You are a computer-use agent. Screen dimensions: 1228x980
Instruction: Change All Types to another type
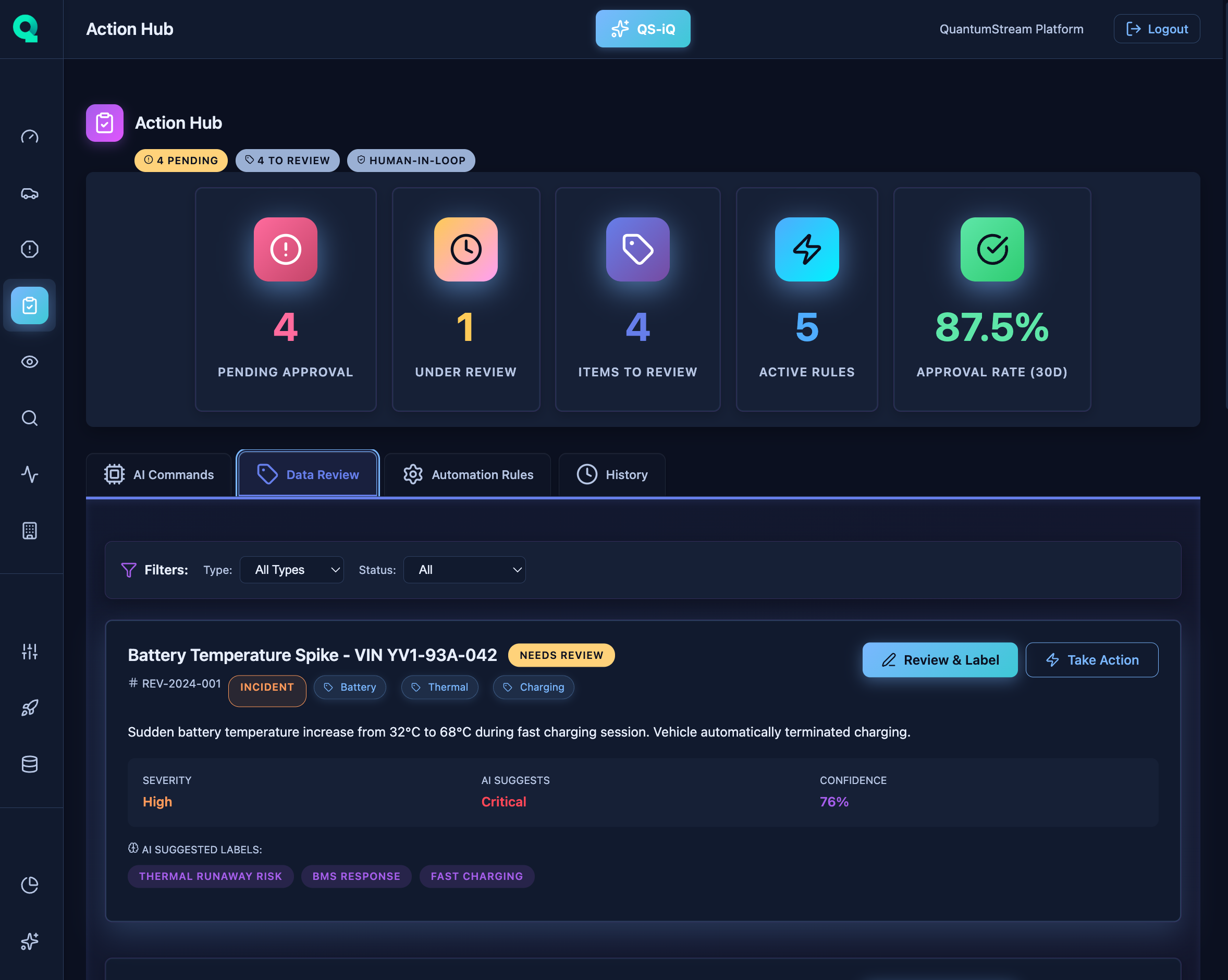pos(291,569)
